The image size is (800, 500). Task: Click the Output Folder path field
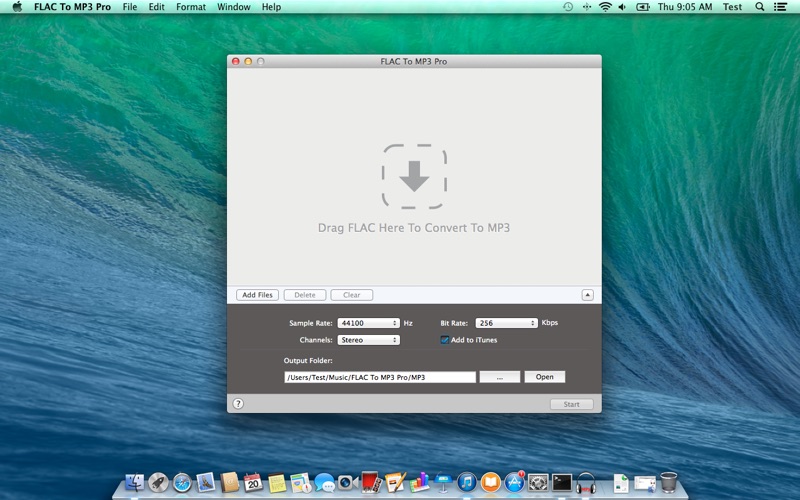(x=380, y=377)
